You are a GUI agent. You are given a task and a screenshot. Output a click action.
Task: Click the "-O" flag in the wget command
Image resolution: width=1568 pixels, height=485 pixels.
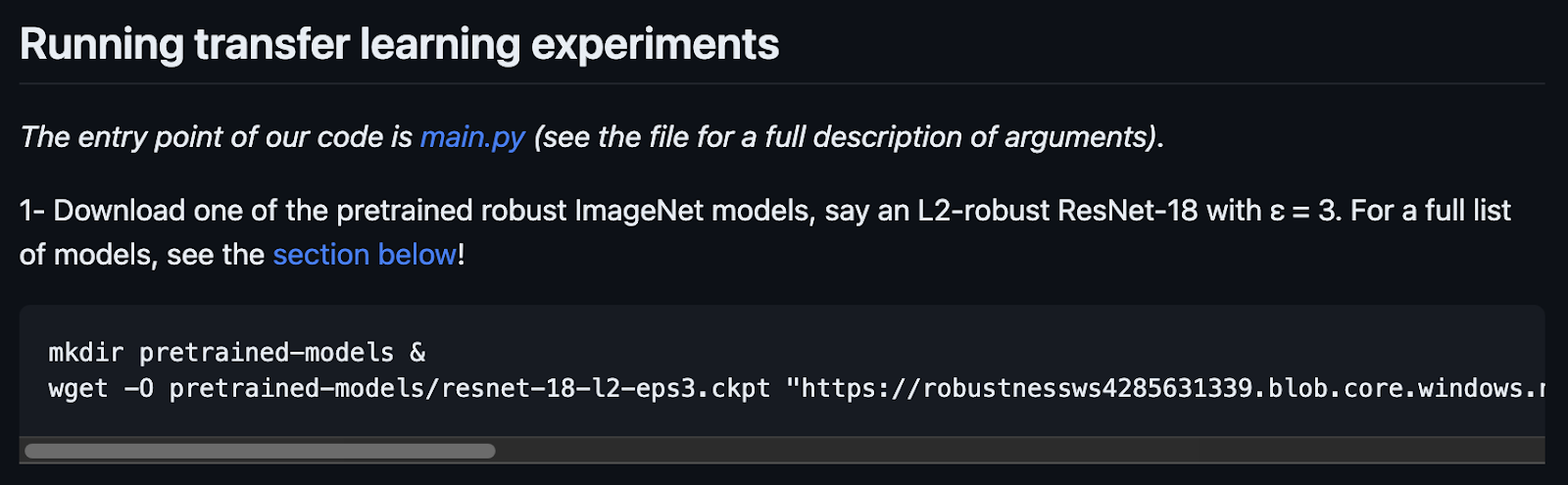(138, 389)
